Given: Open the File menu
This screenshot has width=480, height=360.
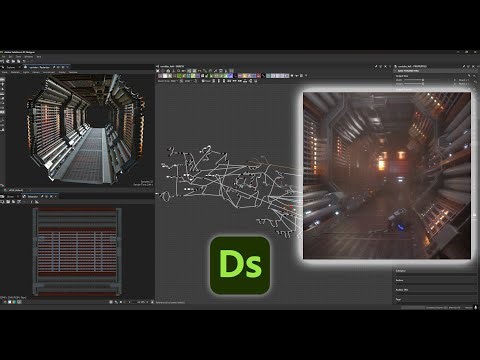Looking at the screenshot, I should coord(3,57).
